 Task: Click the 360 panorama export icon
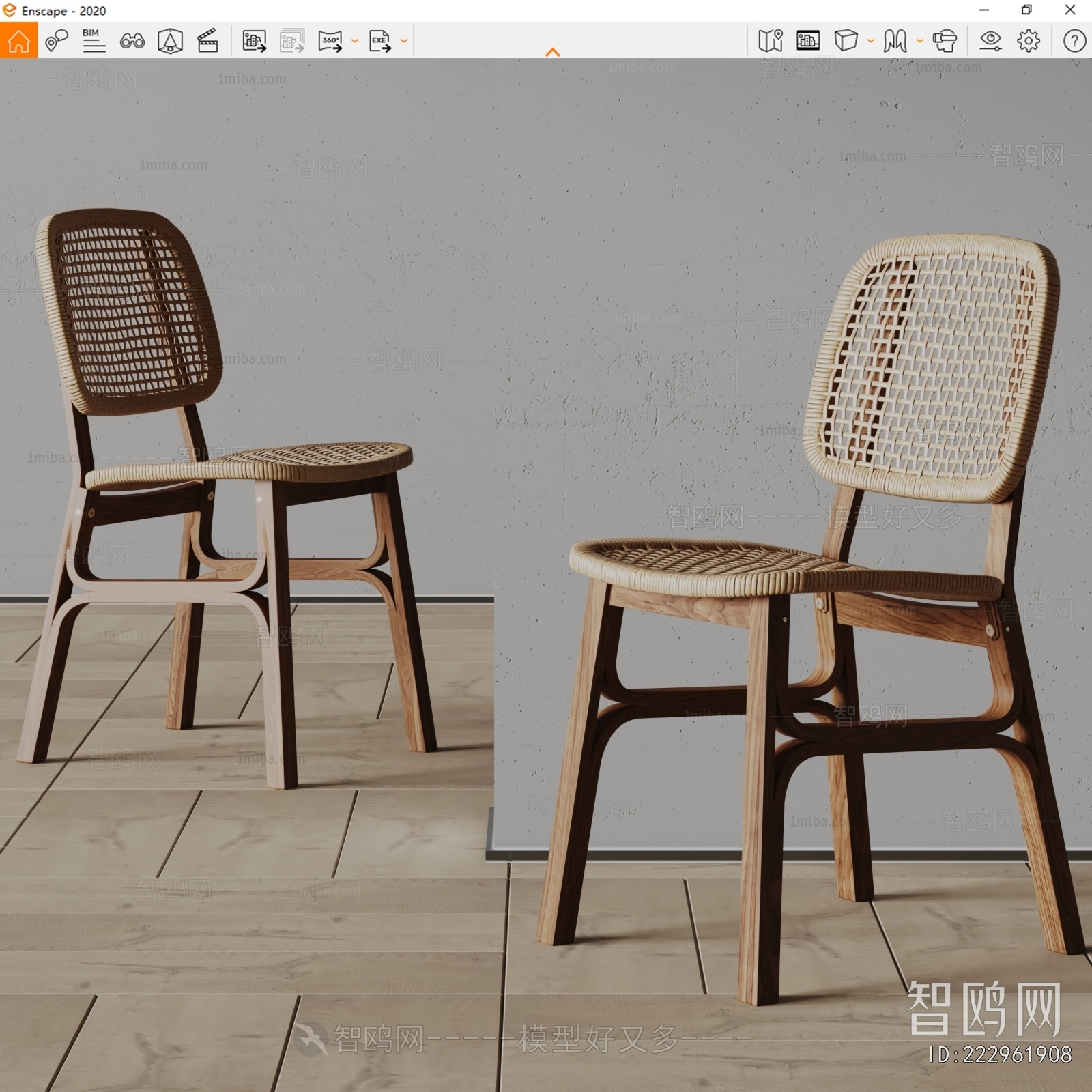tap(330, 41)
